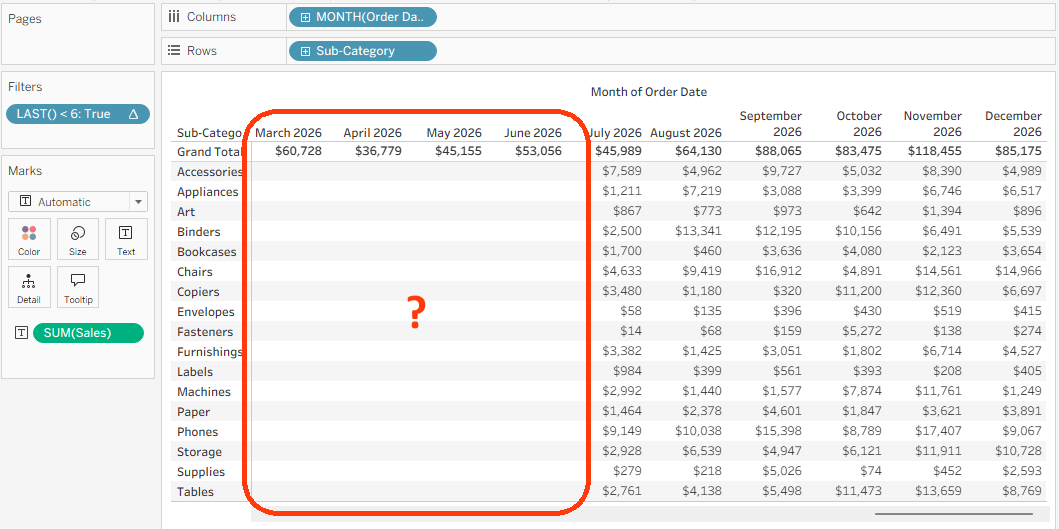Screen dimensions: 1059x529
Task: Click the delta icon on the filter pill
Action: point(133,114)
